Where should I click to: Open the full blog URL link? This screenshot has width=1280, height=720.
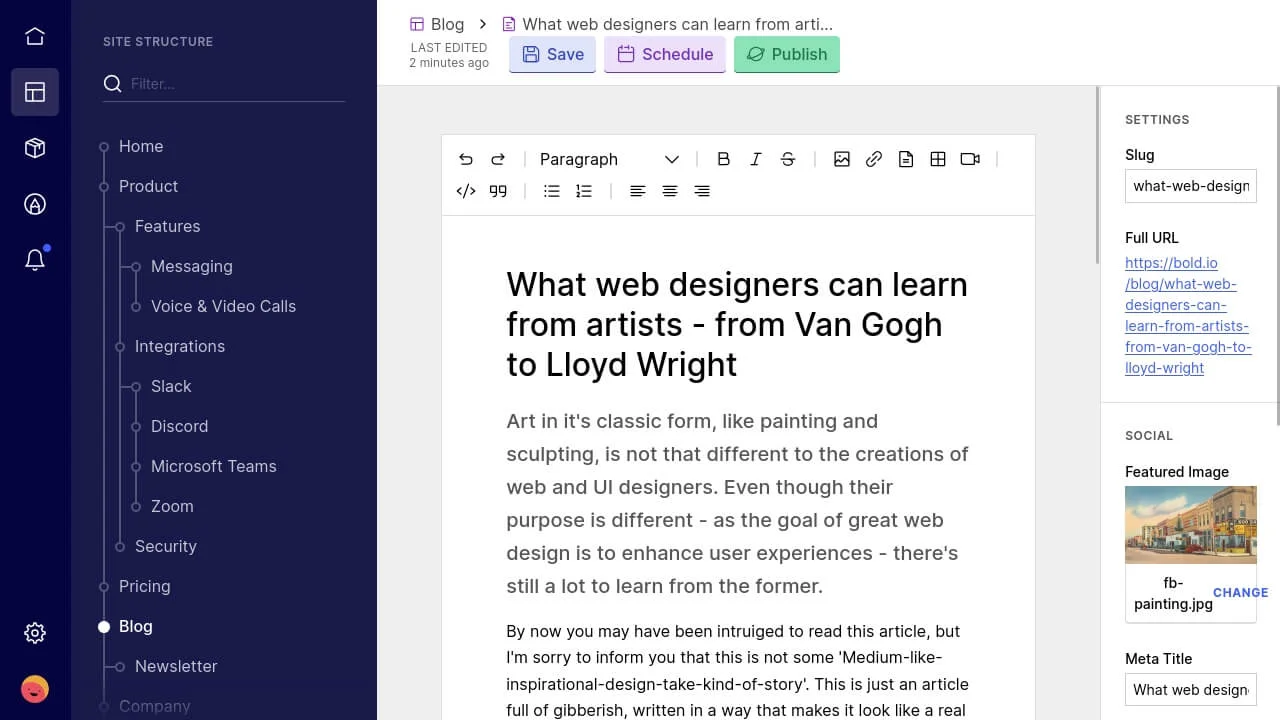tap(1187, 315)
